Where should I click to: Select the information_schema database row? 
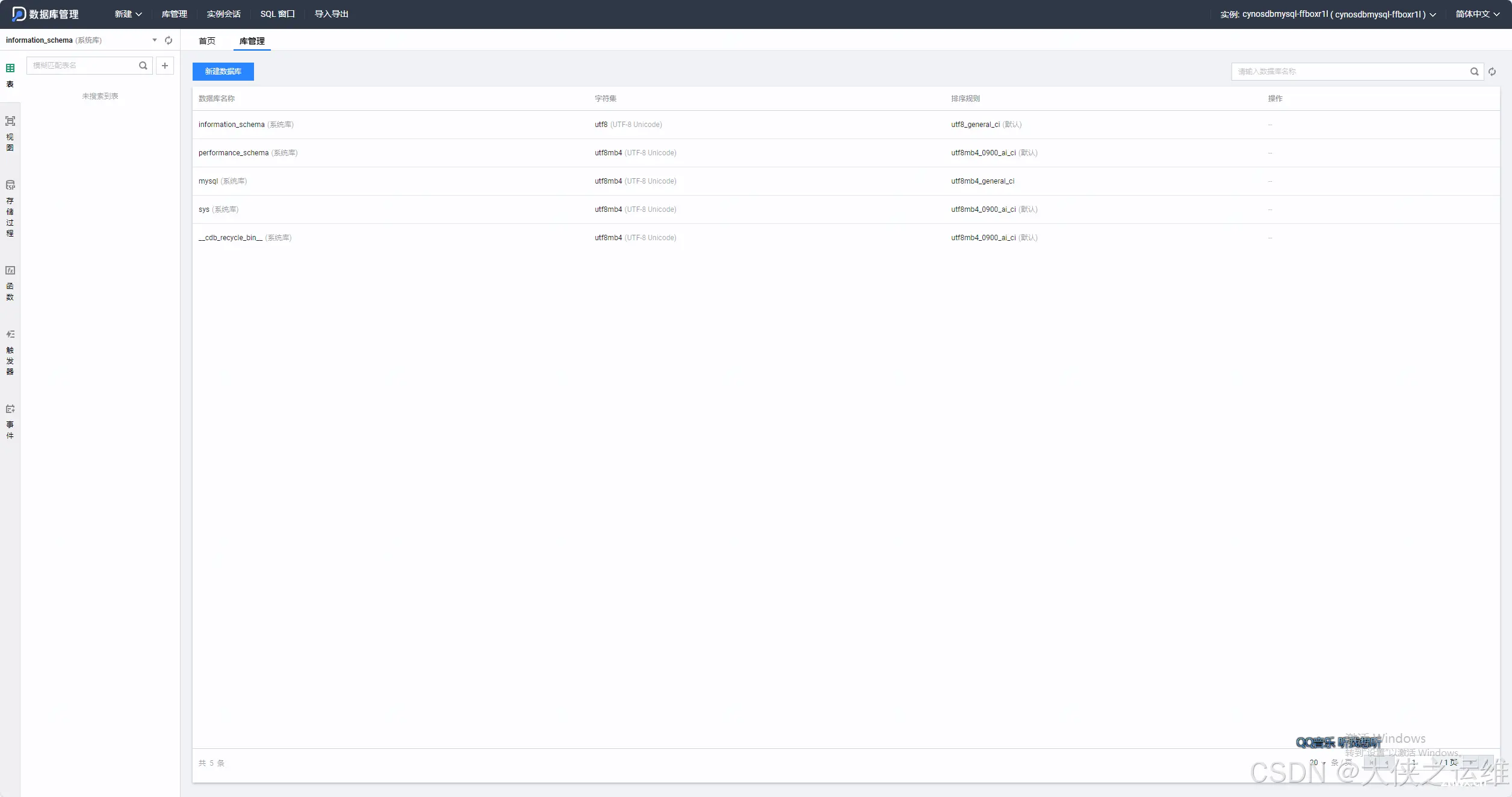846,125
